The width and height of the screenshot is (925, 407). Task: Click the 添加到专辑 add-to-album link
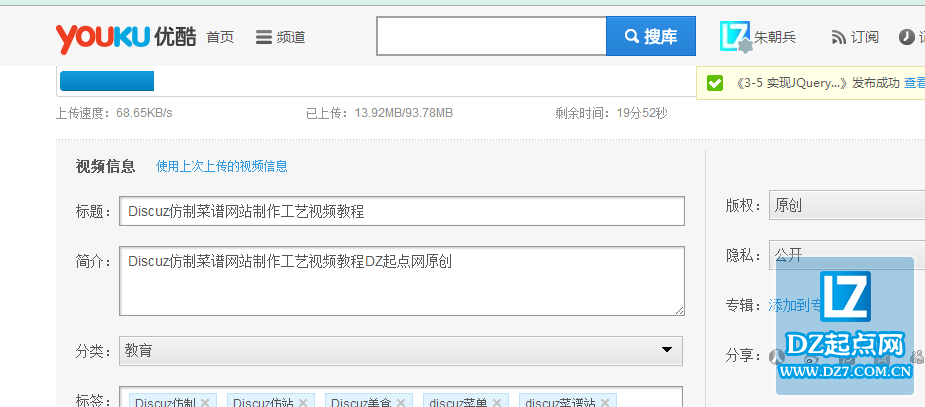coord(795,306)
